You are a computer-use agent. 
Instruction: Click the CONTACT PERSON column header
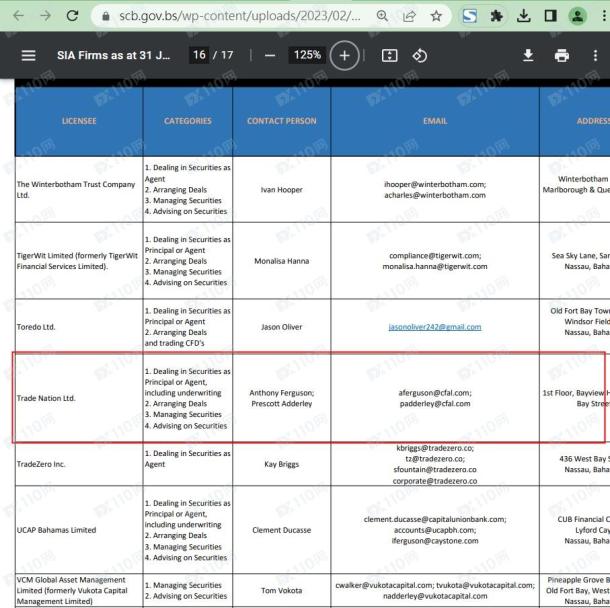(x=282, y=121)
